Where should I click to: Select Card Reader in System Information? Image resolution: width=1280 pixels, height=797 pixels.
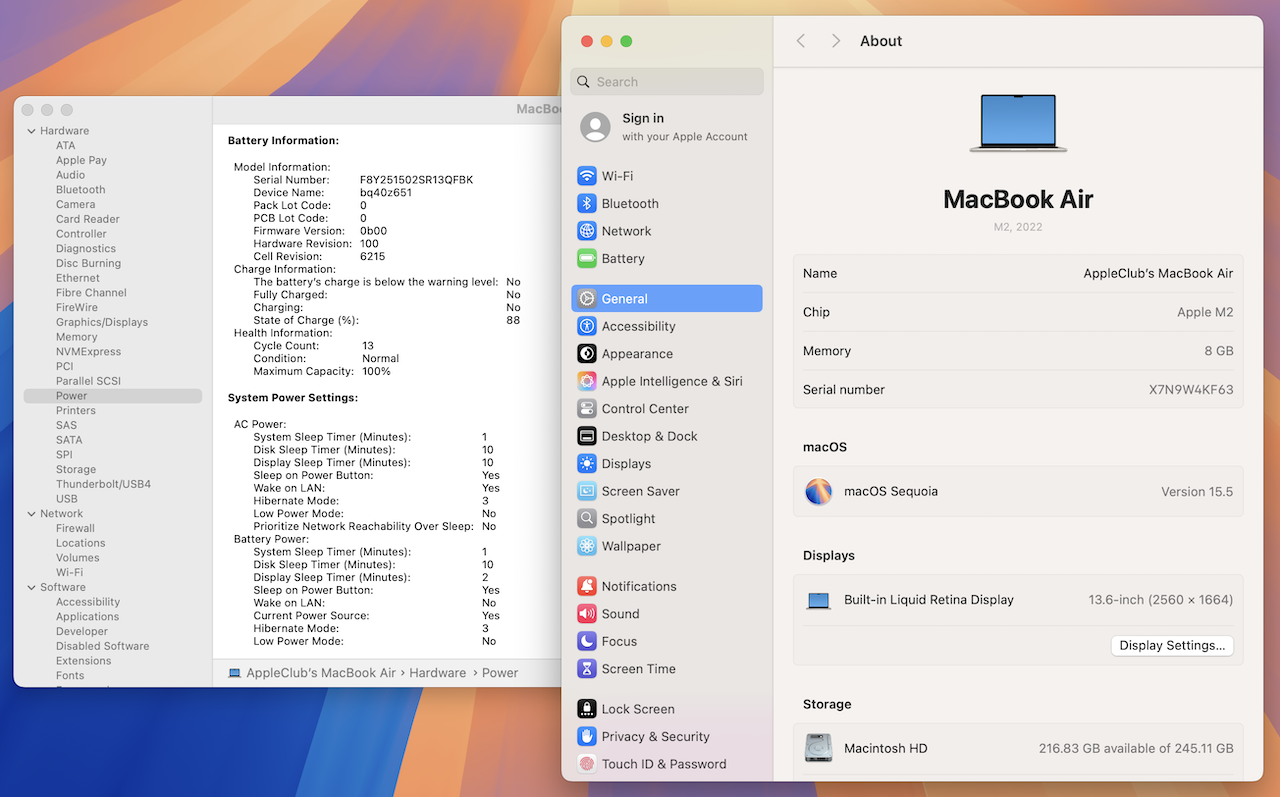pyautogui.click(x=88, y=219)
